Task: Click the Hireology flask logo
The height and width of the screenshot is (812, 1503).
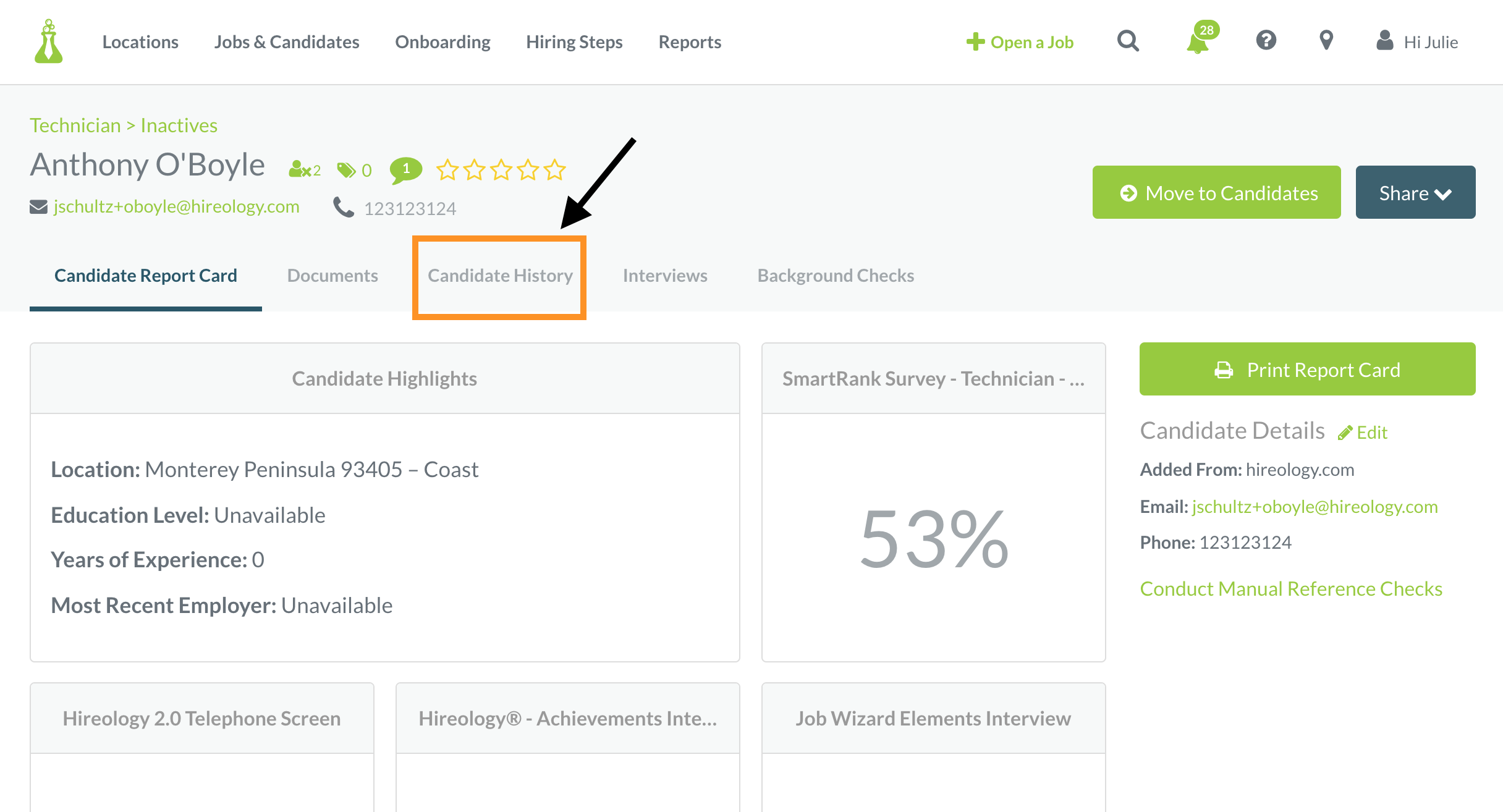Action: pyautogui.click(x=49, y=41)
